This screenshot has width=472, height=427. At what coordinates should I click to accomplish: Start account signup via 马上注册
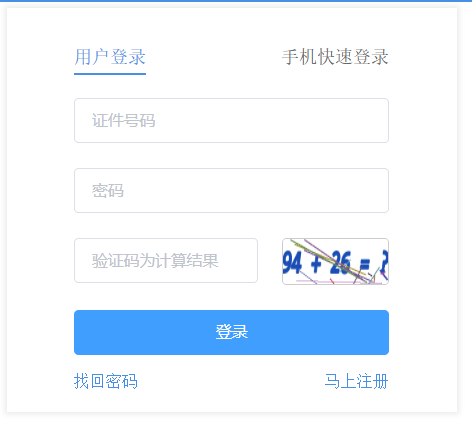[x=357, y=381]
